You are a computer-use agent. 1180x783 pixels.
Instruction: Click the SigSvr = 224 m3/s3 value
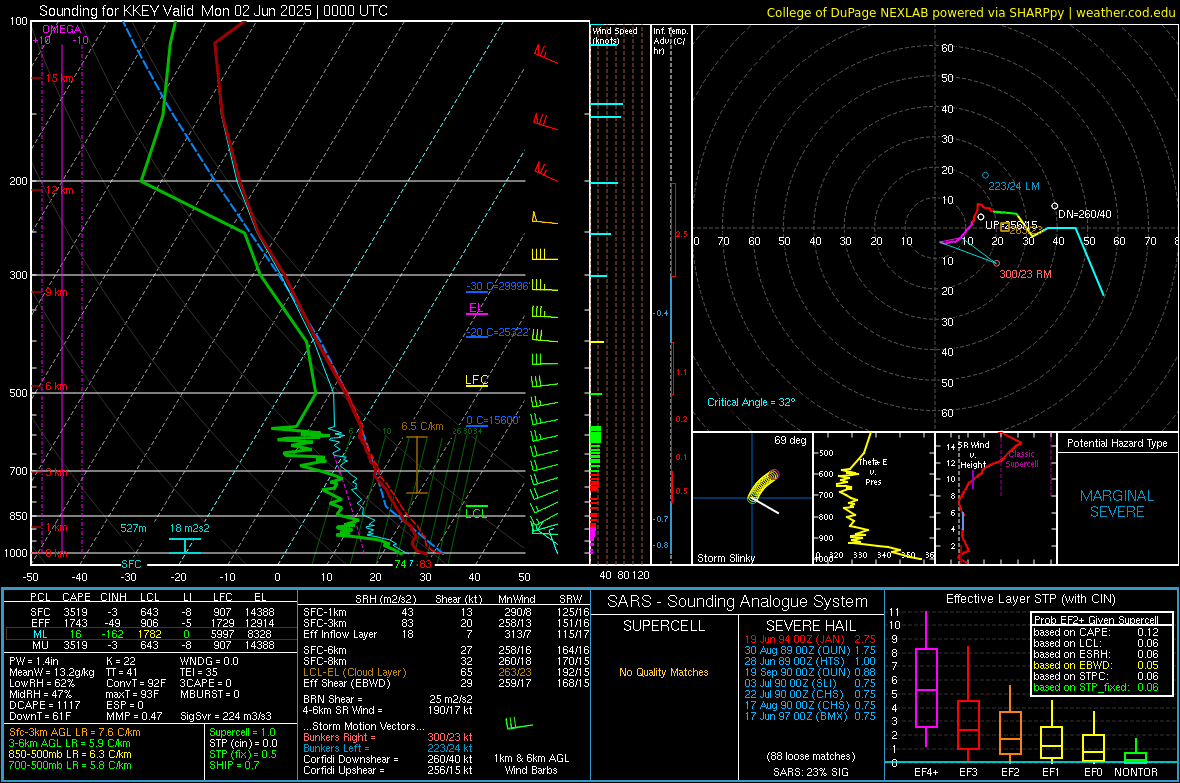(225, 717)
